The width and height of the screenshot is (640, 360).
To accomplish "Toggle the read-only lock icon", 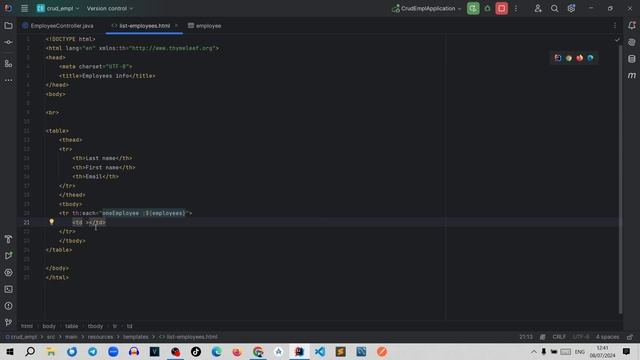I will click(x=630, y=337).
